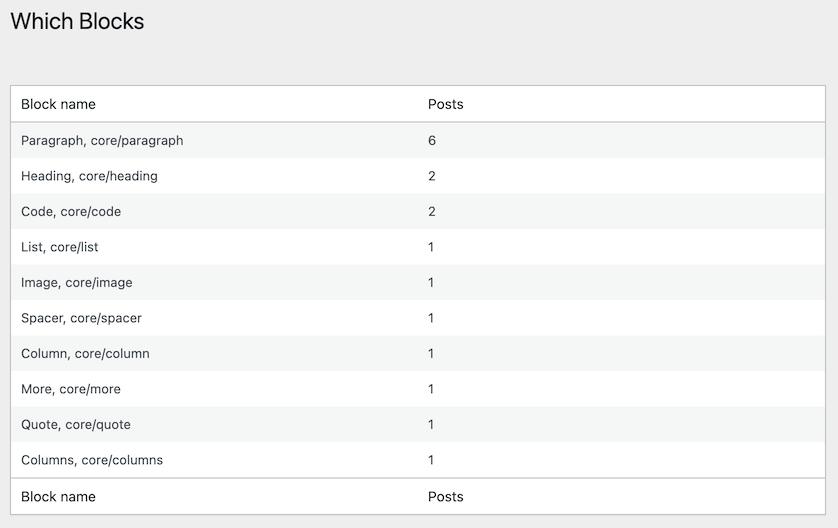Click the post count 2 for Heading
Viewport: 838px width, 528px height.
[x=432, y=176]
